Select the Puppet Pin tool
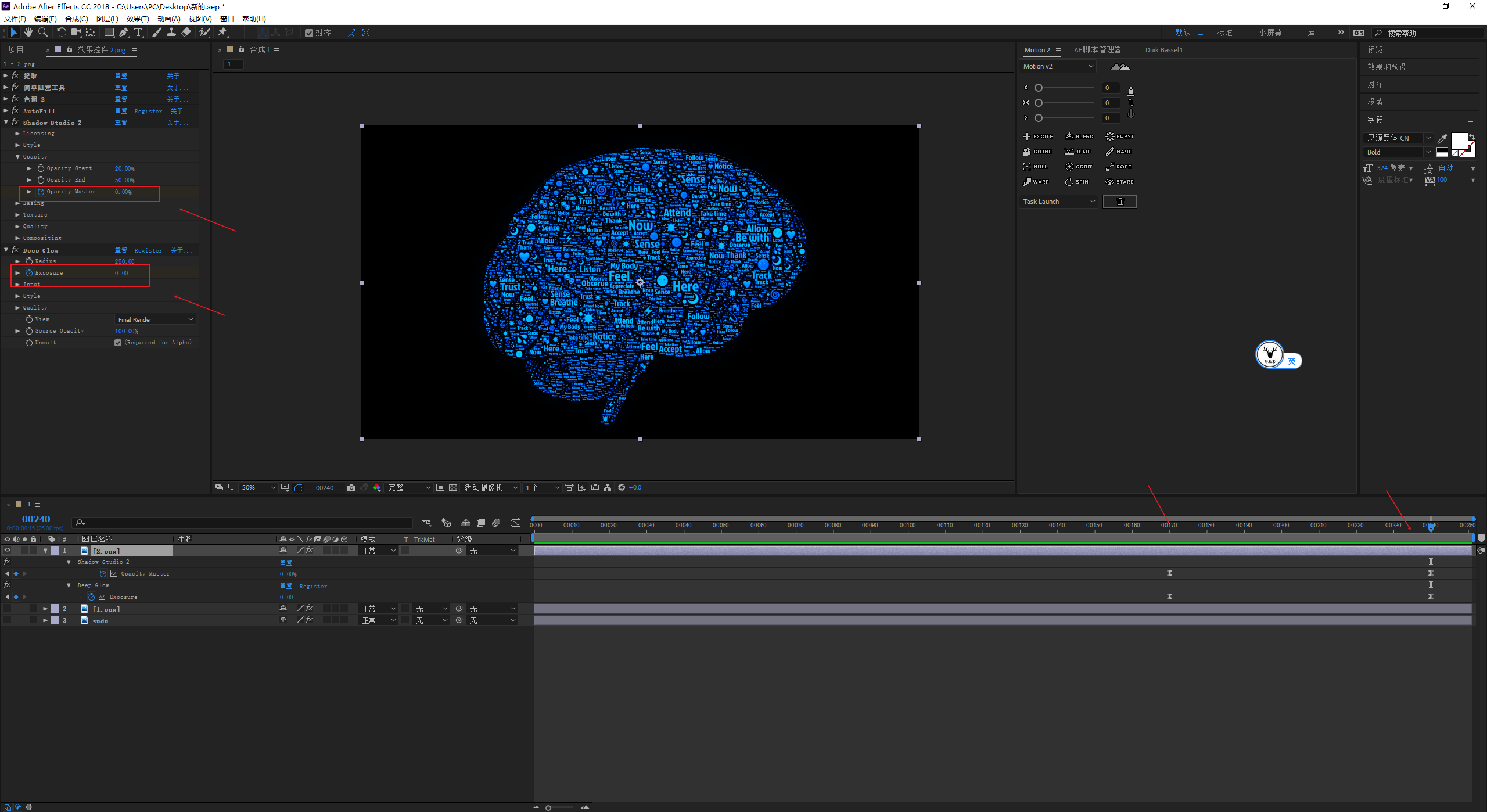Viewport: 1487px width, 812px height. point(222,33)
